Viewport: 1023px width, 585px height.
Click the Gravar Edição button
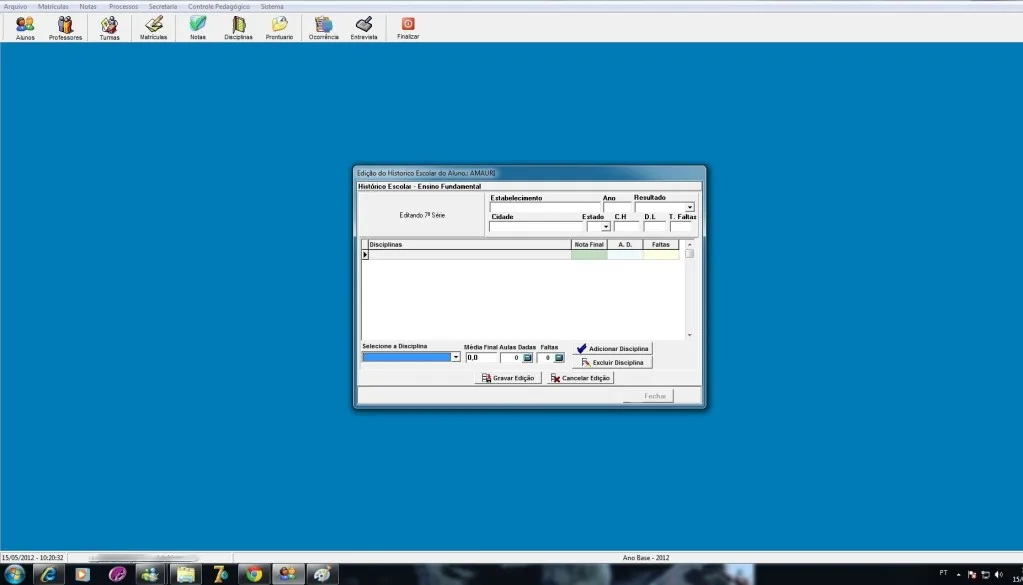point(508,378)
